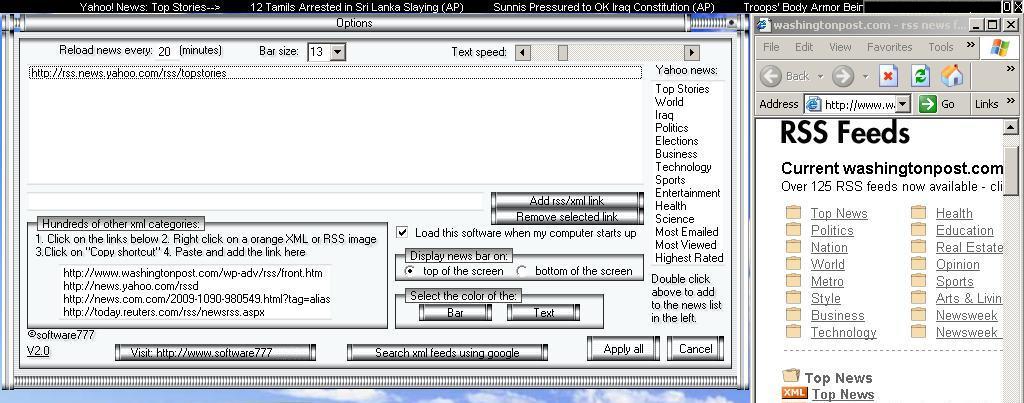Click Highest Rated in Yahoo news list

point(689,258)
